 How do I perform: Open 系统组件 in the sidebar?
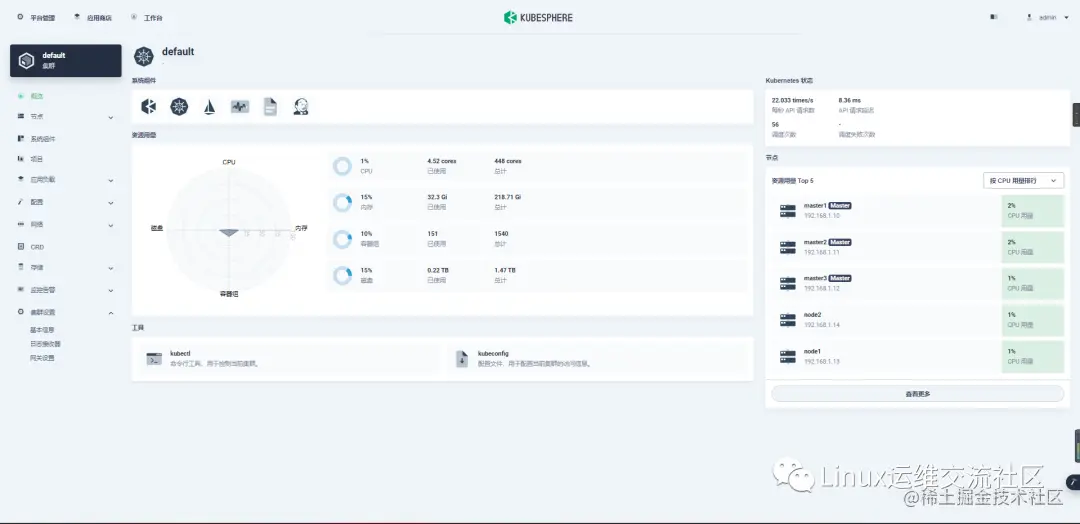(x=43, y=138)
